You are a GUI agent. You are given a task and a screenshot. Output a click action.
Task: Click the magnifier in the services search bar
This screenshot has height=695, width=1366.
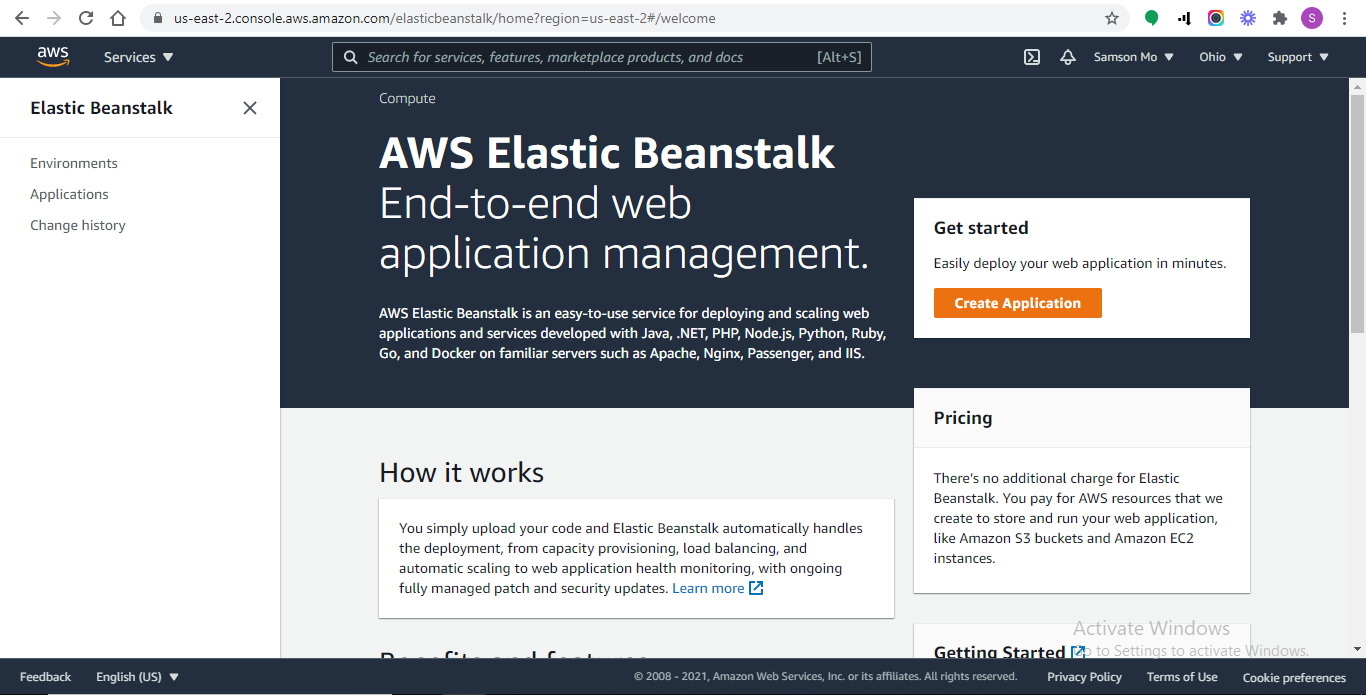point(350,57)
